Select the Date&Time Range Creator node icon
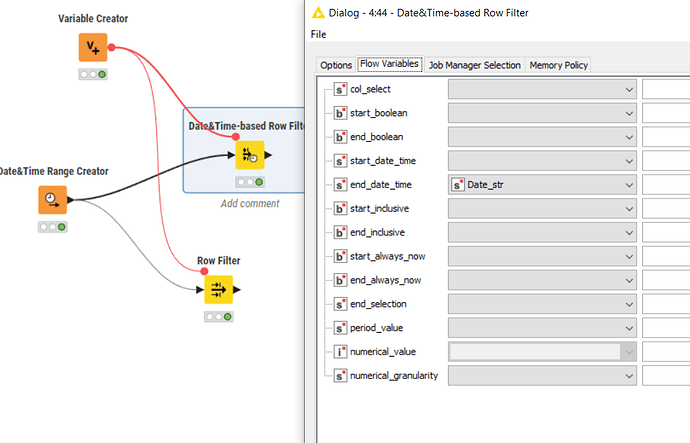 click(x=52, y=200)
